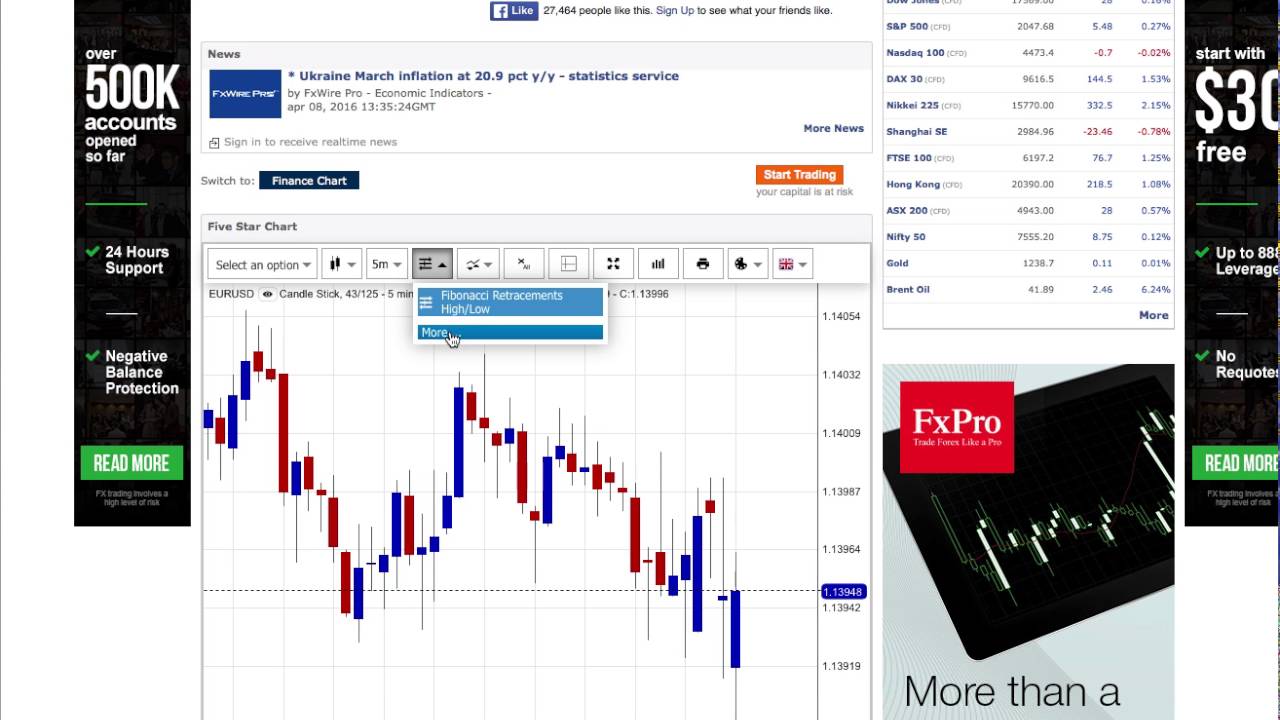Click READ MORE in right banner ad
Image resolution: width=1280 pixels, height=720 pixels.
[1236, 463]
